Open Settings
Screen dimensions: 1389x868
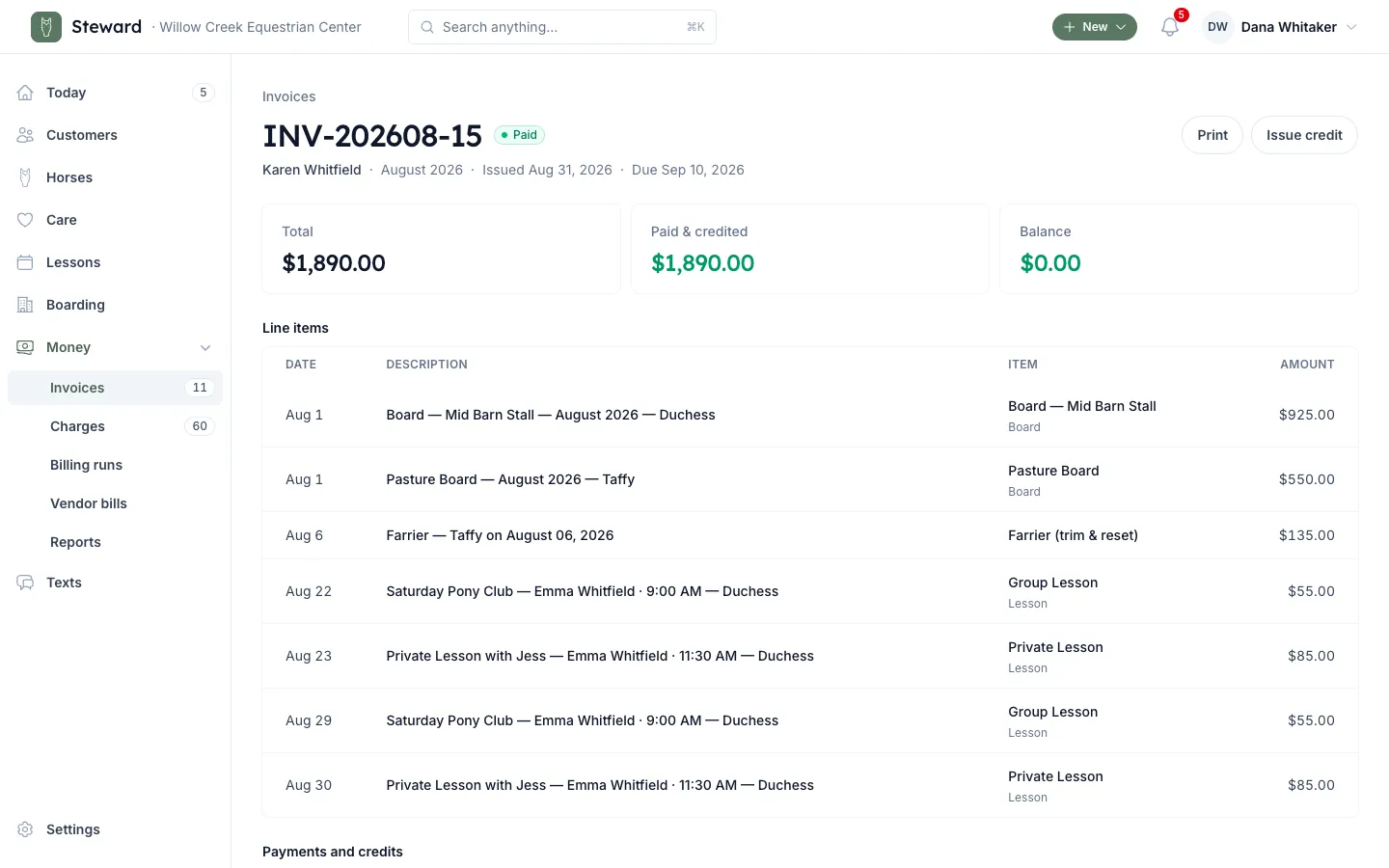(116, 829)
